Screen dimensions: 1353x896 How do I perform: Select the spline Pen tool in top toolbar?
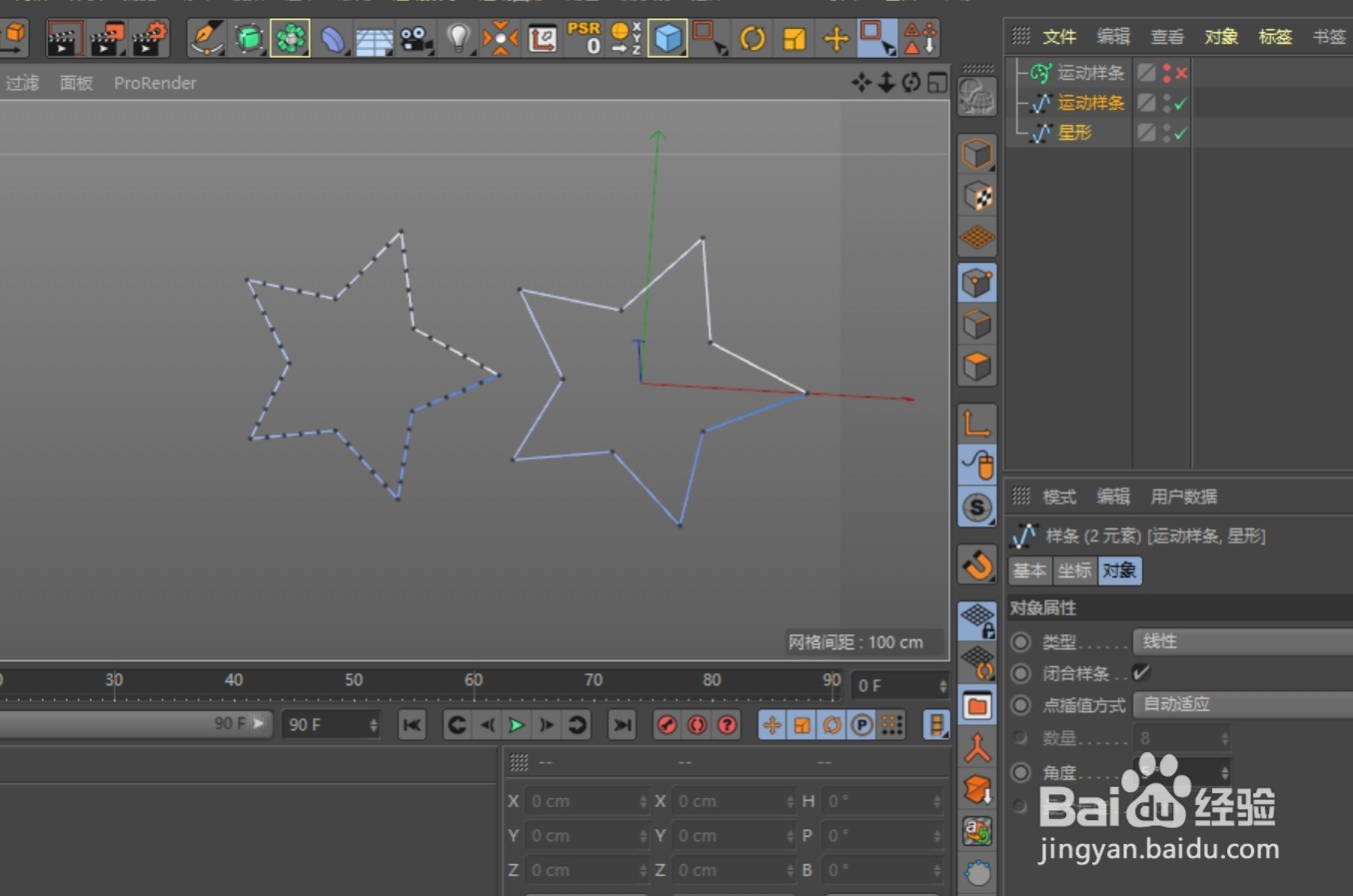pyautogui.click(x=206, y=38)
